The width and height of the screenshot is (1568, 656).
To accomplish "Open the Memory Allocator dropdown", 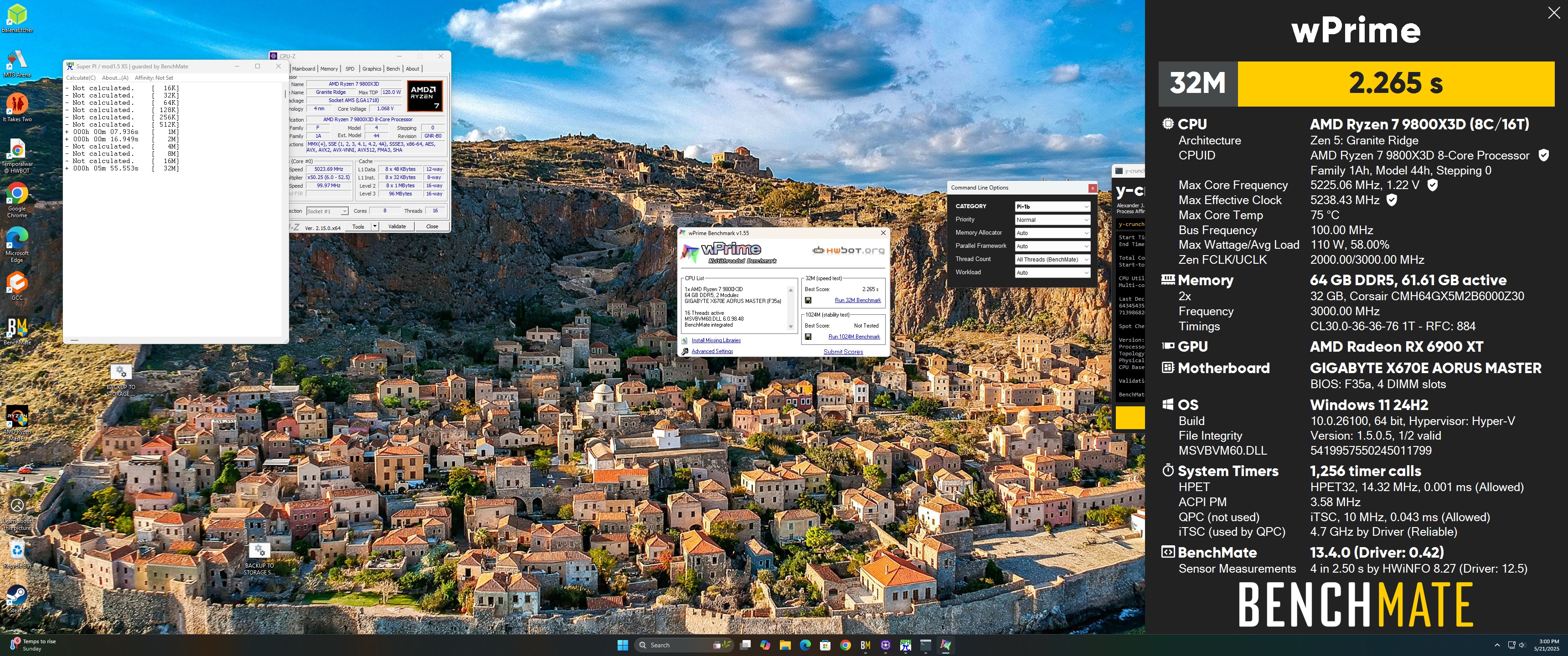I will click(x=1052, y=233).
